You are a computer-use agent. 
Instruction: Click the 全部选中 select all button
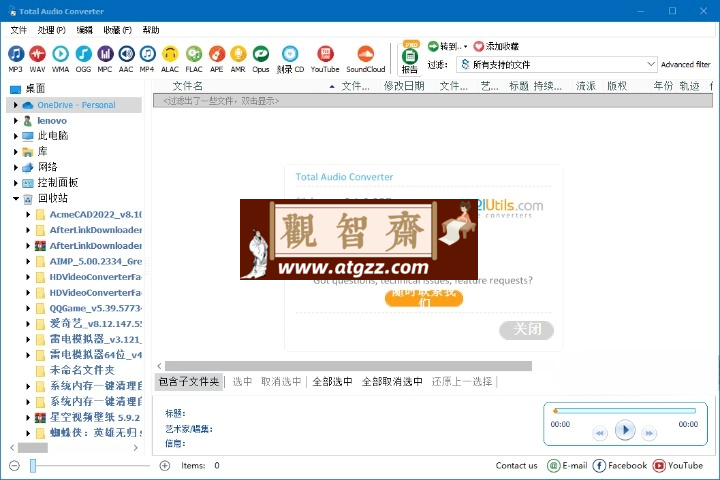pos(332,382)
